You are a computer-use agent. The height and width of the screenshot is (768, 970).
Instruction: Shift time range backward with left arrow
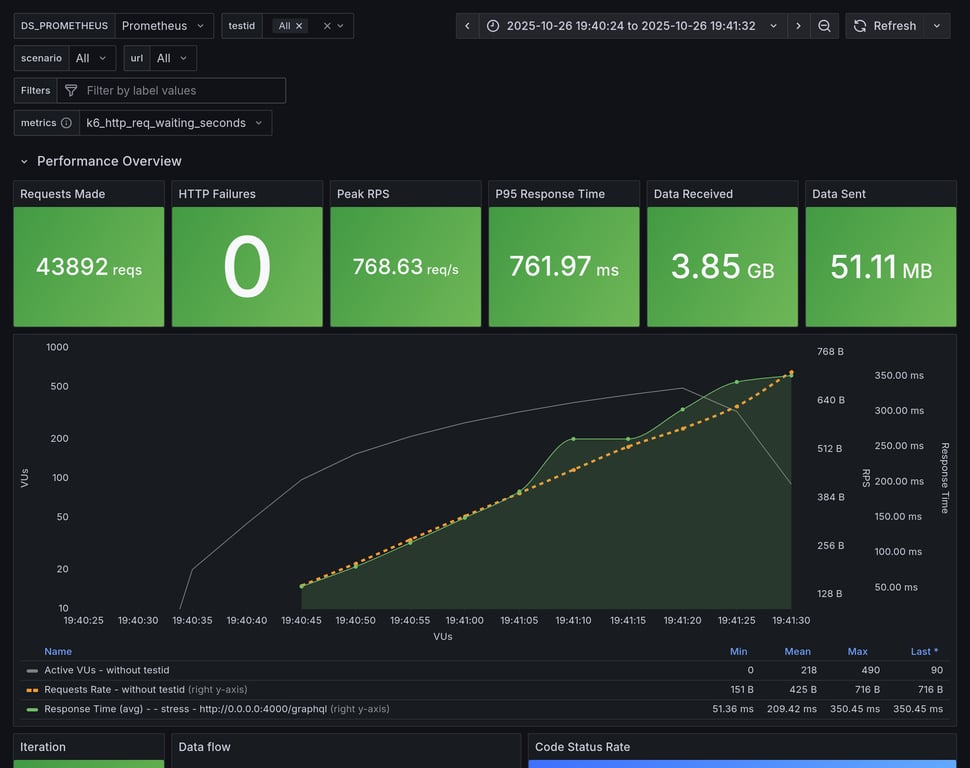tap(467, 26)
